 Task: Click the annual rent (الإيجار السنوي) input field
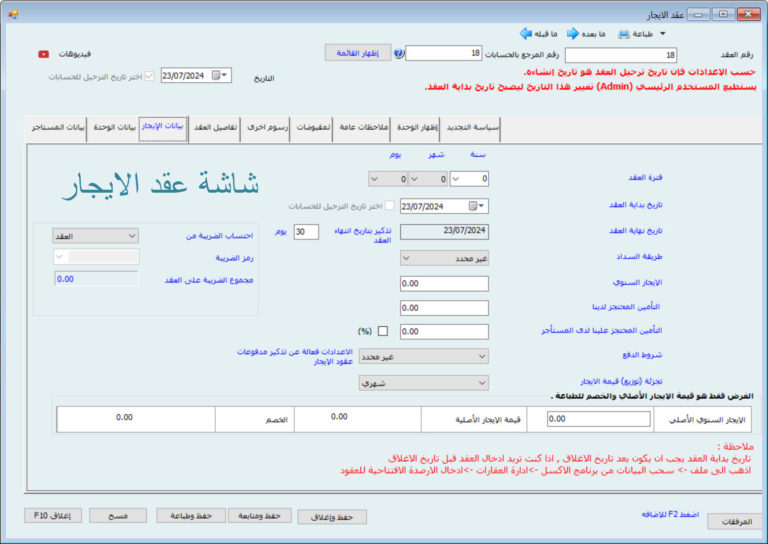(x=445, y=283)
